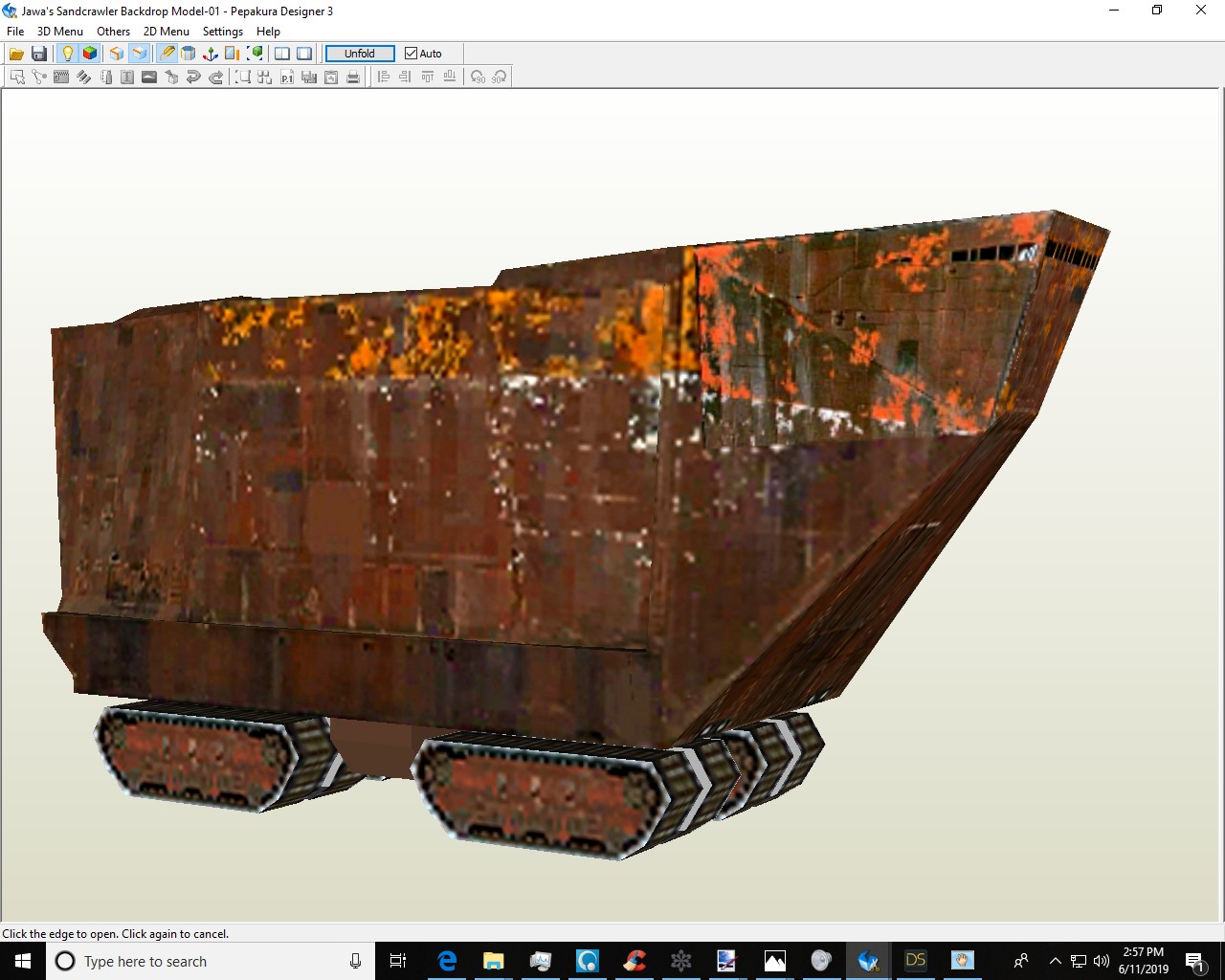This screenshot has width=1225, height=980.
Task: Click the single square selection frame icon
Action: tap(243, 77)
